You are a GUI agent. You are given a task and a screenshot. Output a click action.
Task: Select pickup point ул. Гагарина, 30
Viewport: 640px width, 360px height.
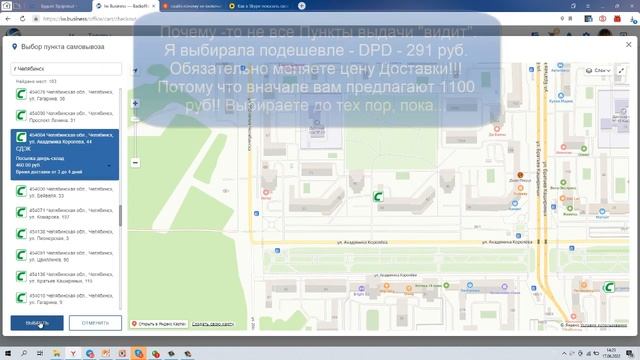pyautogui.click(x=65, y=96)
